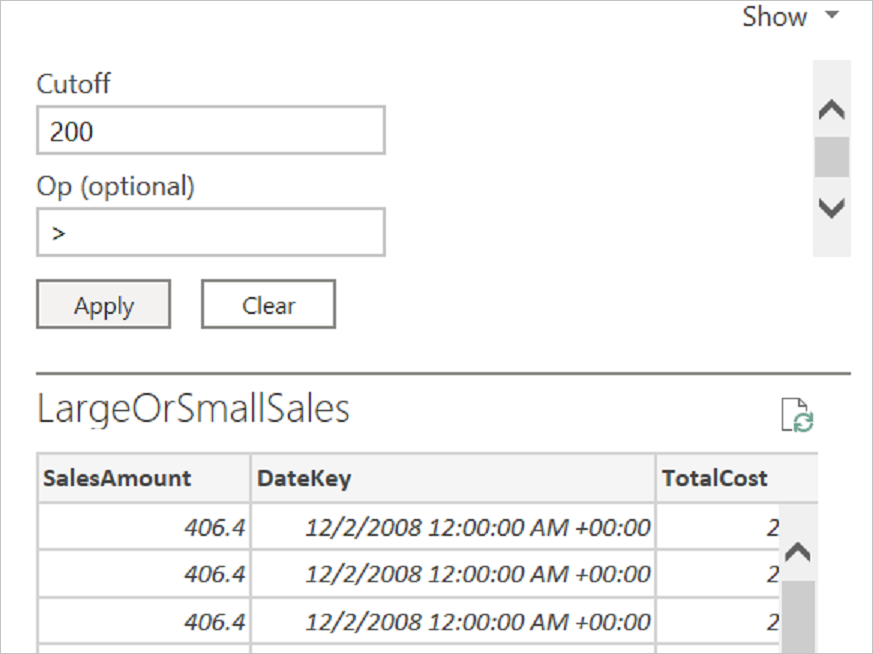
Task: Apply the cutoff filter
Action: [x=102, y=304]
